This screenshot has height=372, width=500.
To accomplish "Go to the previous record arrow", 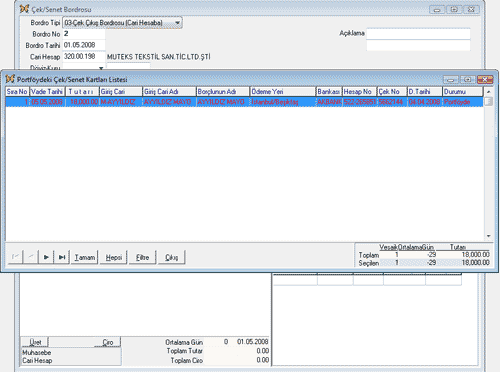I will pos(31,257).
